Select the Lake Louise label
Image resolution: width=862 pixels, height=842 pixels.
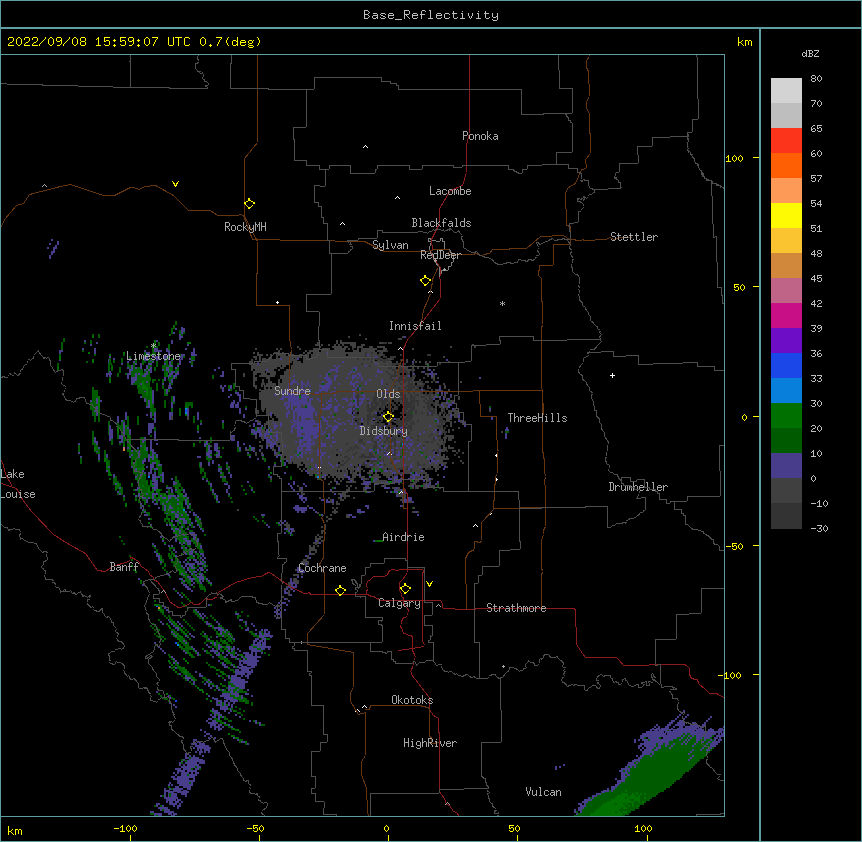pyautogui.click(x=16, y=484)
